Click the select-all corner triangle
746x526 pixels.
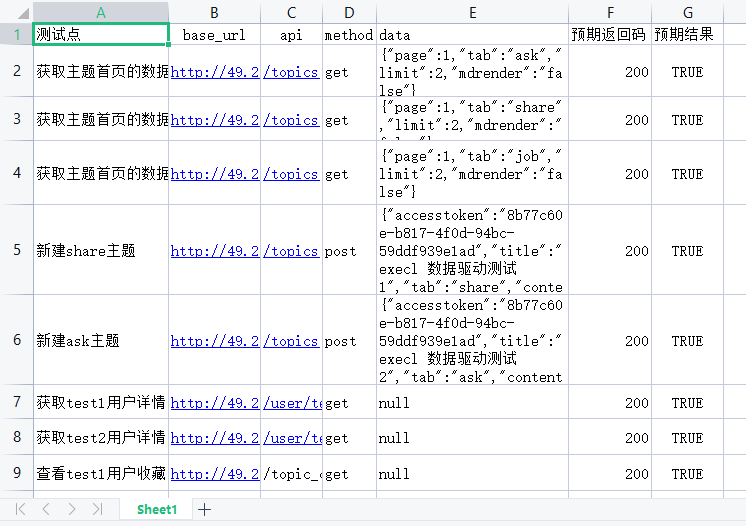click(22, 13)
